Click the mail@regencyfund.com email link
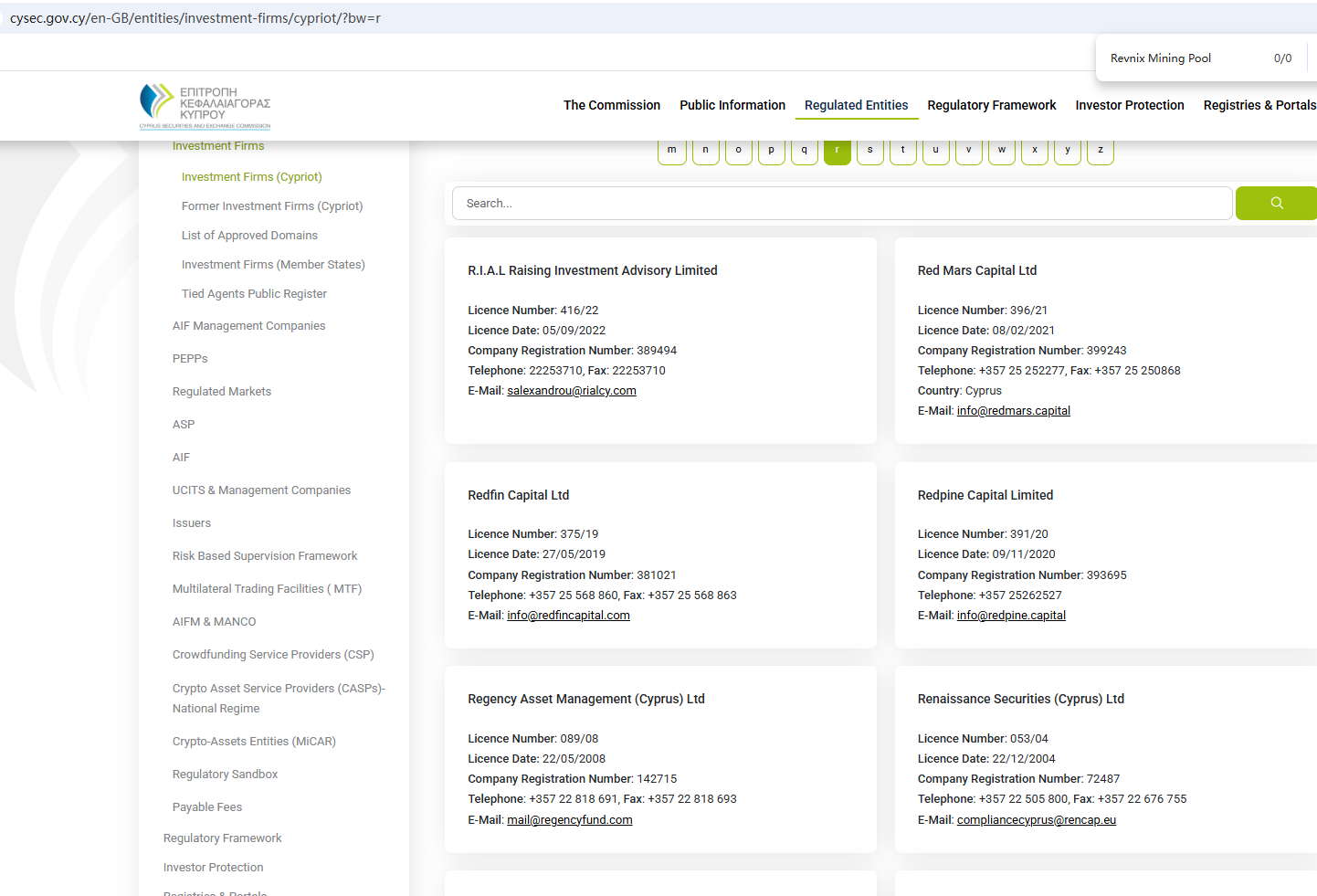This screenshot has width=1317, height=896. [x=569, y=820]
